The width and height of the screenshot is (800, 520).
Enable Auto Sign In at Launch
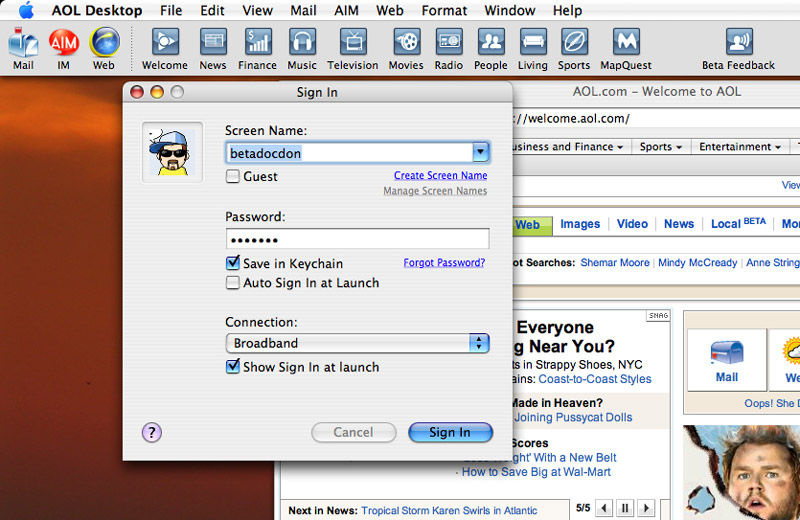(233, 283)
